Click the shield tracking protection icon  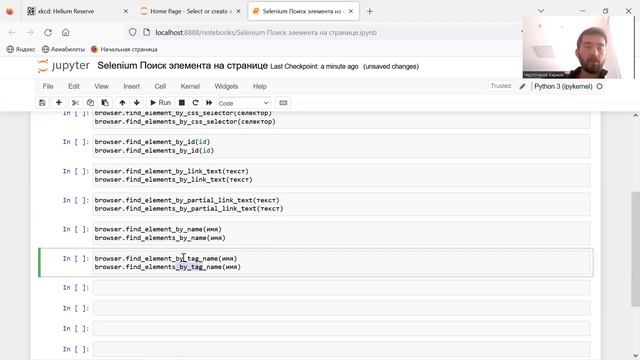[132, 32]
